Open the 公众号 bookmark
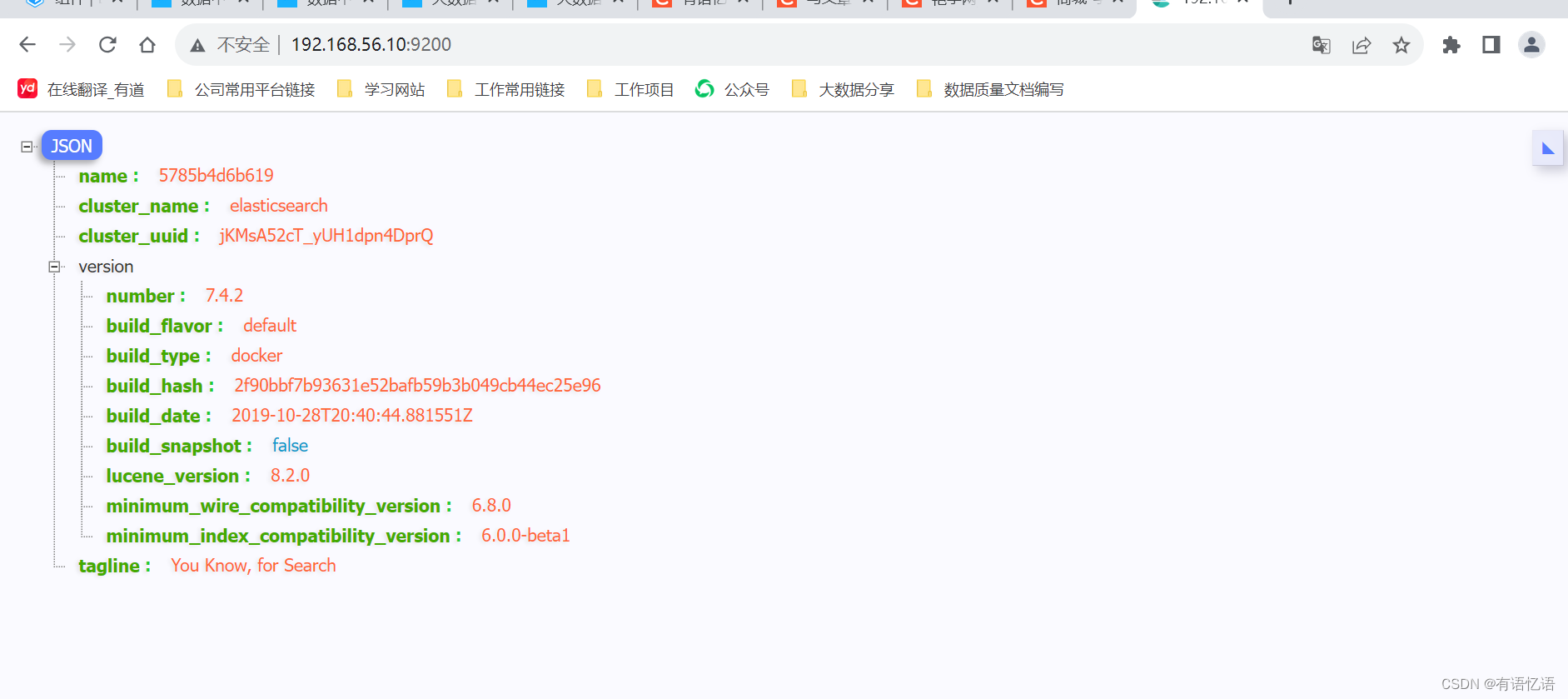This screenshot has height=699, width=1568. click(x=732, y=89)
